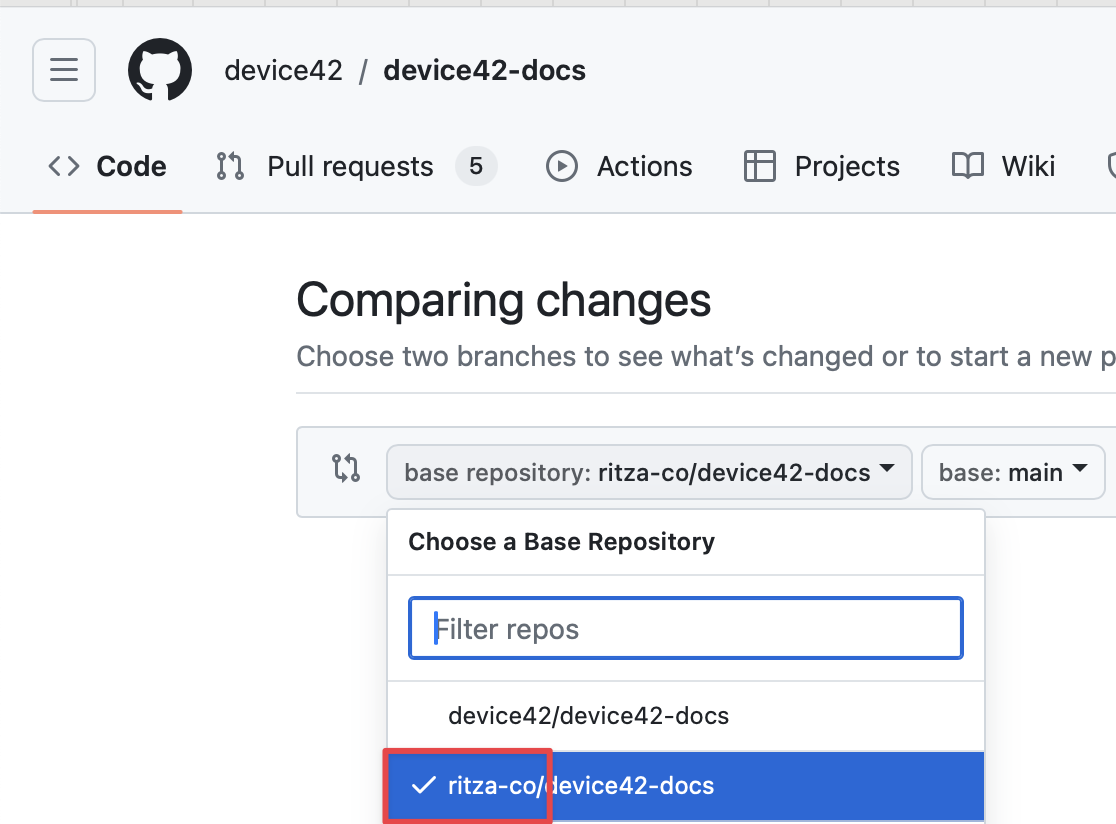Click the Filter repos text field
Viewport: 1116px width, 824px height.
(x=686, y=629)
